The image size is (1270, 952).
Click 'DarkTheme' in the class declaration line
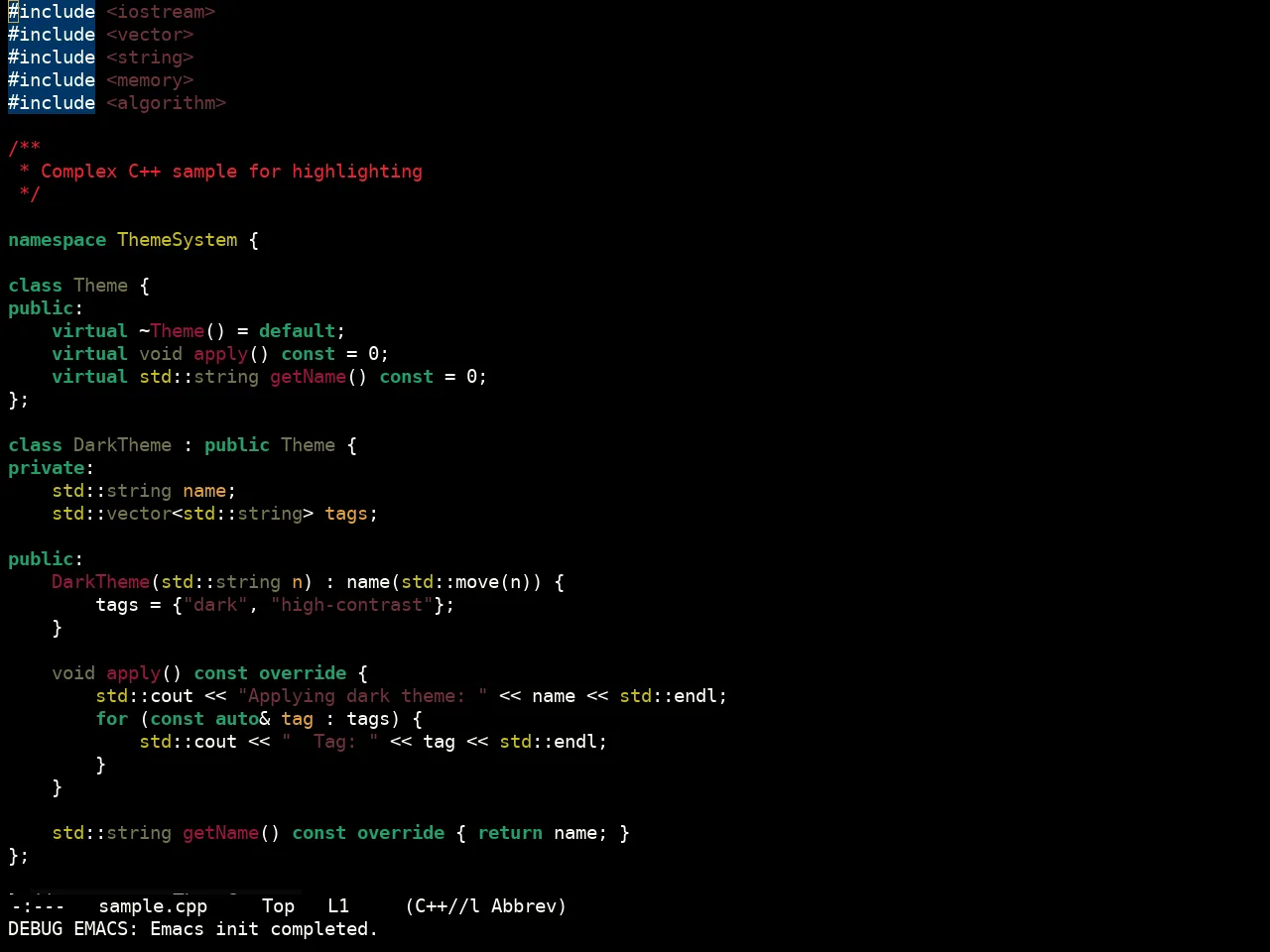(122, 445)
